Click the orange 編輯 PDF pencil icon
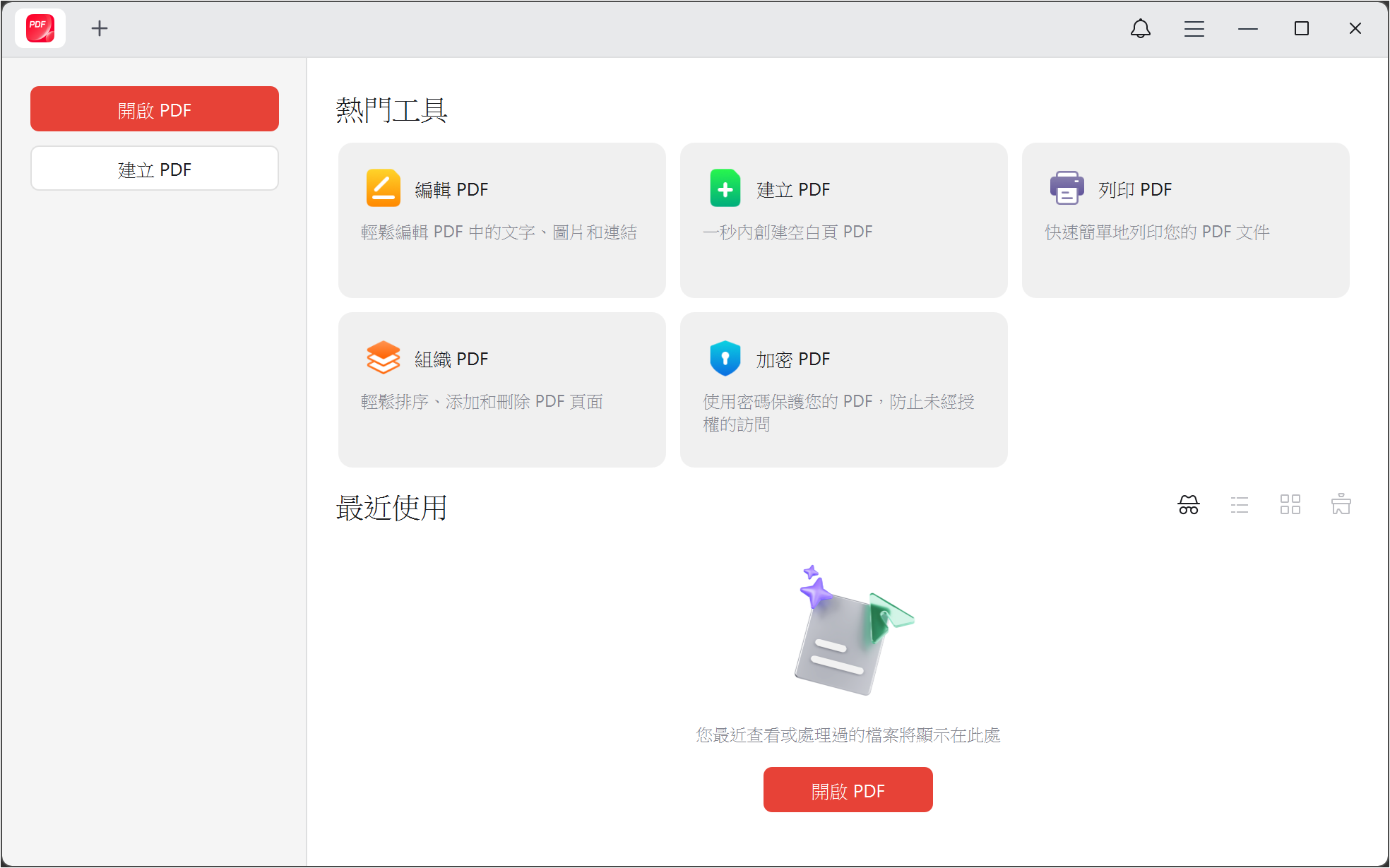The width and height of the screenshot is (1390, 868). click(383, 189)
